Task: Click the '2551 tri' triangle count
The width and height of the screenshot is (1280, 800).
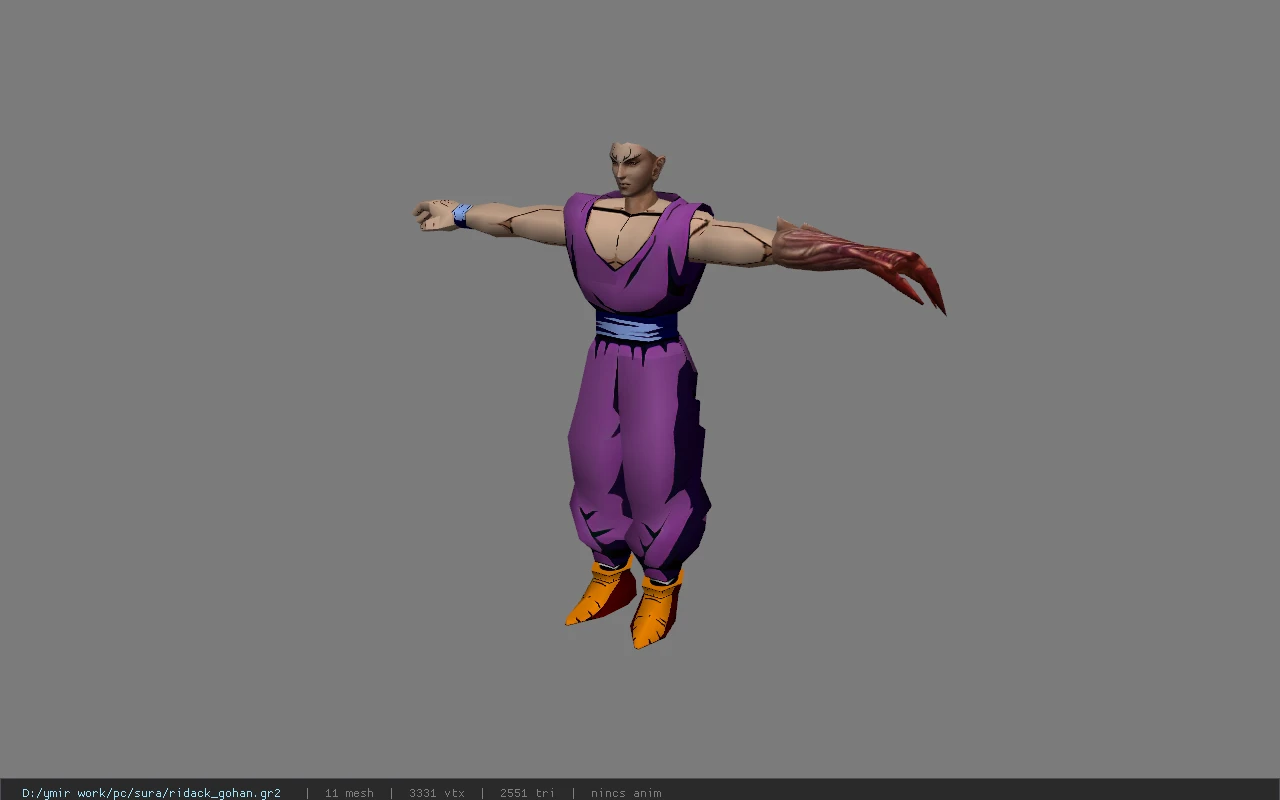Action: pos(527,793)
